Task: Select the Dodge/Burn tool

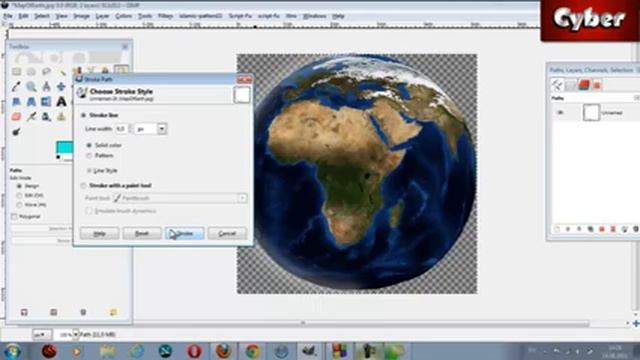Action: point(16,132)
